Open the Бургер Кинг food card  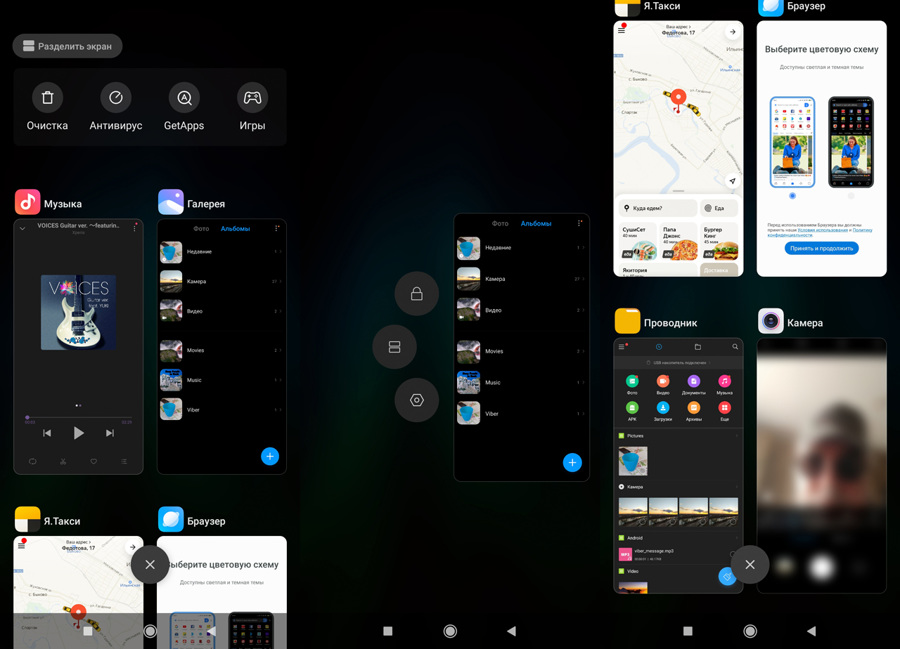[x=719, y=242]
